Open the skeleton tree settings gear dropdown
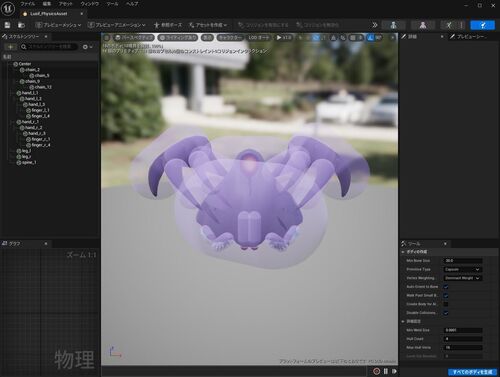The width and height of the screenshot is (500, 377). 87,47
